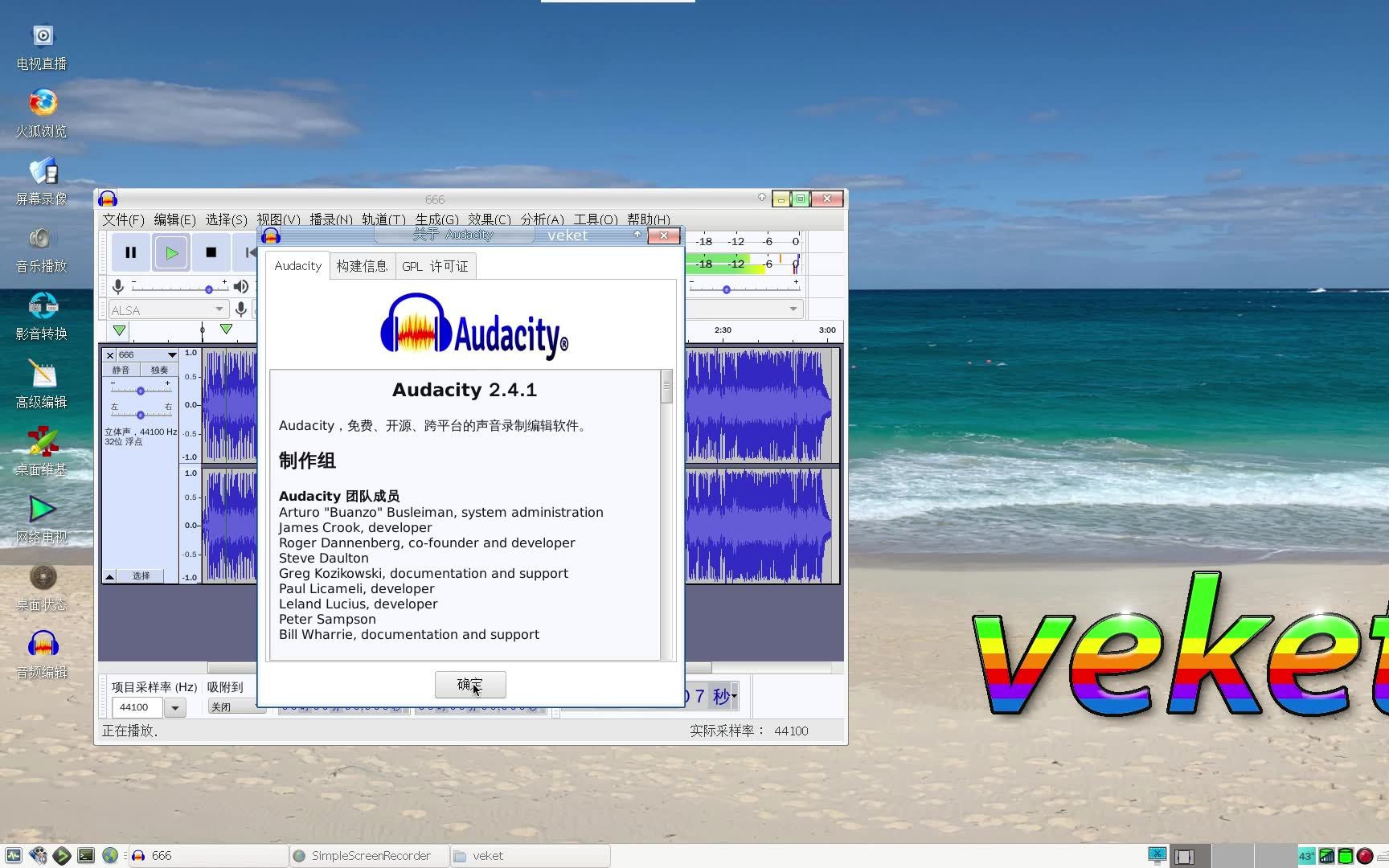Open the time format dropdown next to 秒
This screenshot has width=1389, height=868.
tap(734, 696)
